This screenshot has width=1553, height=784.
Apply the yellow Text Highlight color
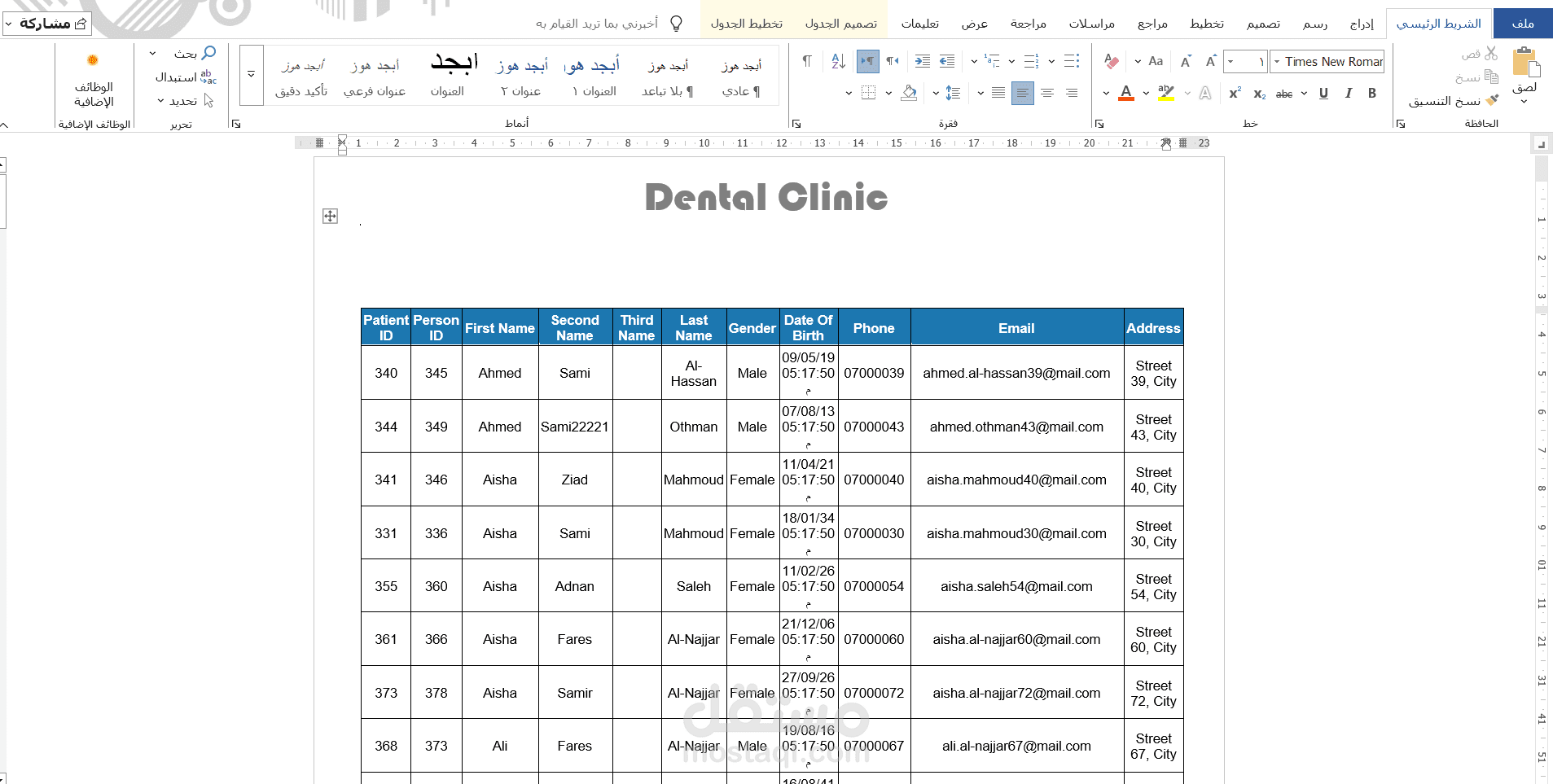tap(1166, 93)
